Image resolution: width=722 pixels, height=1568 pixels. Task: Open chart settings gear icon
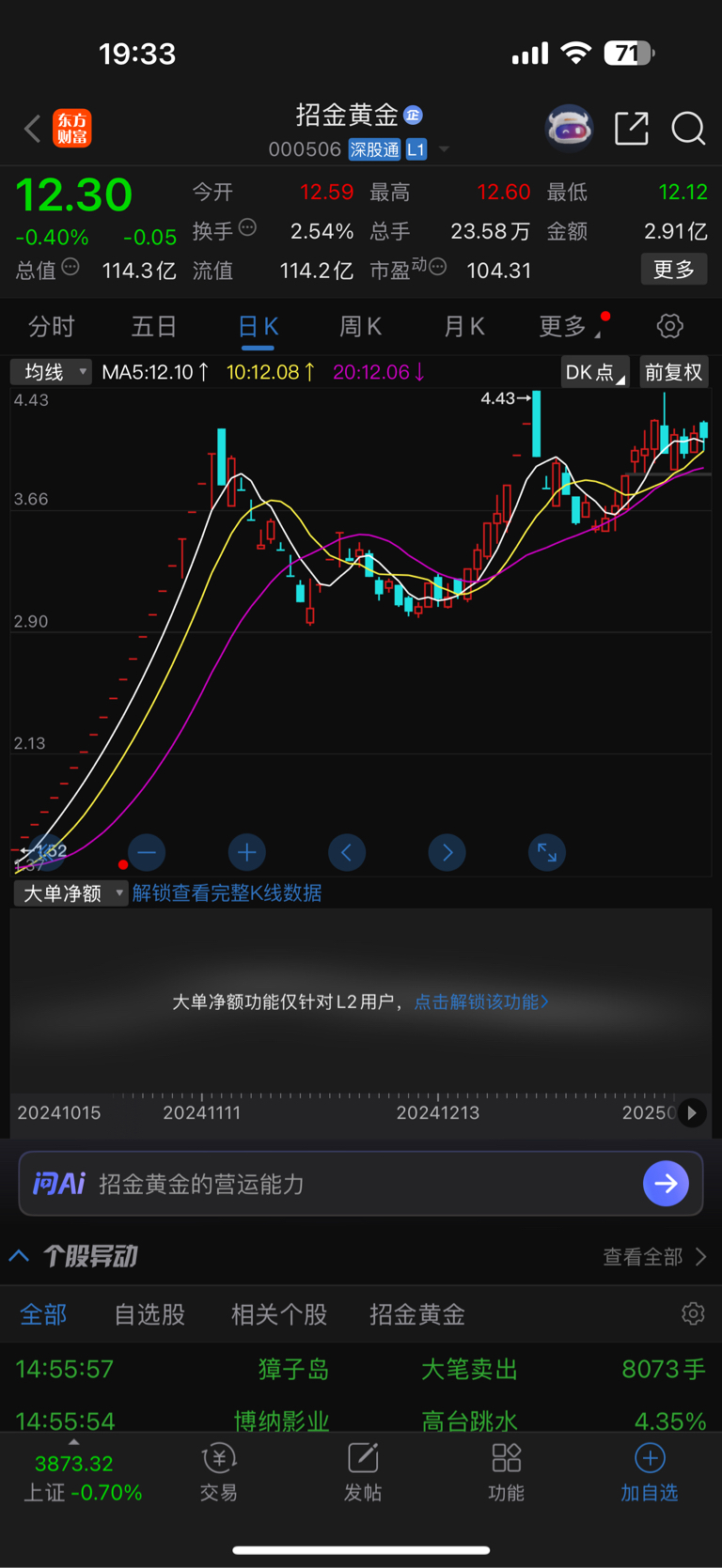[669, 326]
